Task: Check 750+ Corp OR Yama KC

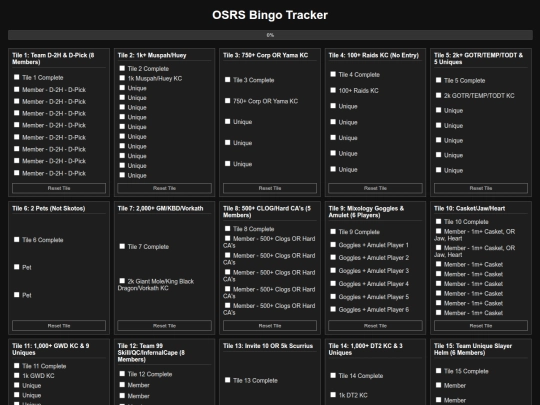Action: pos(227,101)
